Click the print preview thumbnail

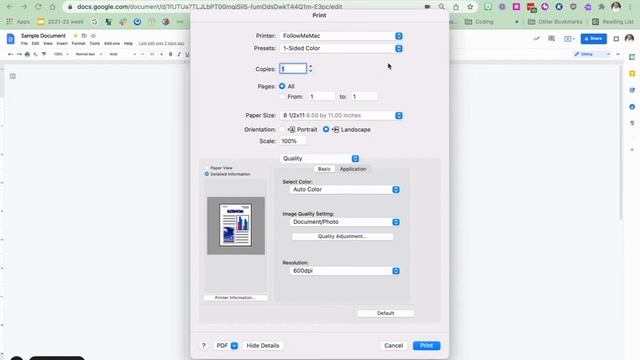pos(236,226)
